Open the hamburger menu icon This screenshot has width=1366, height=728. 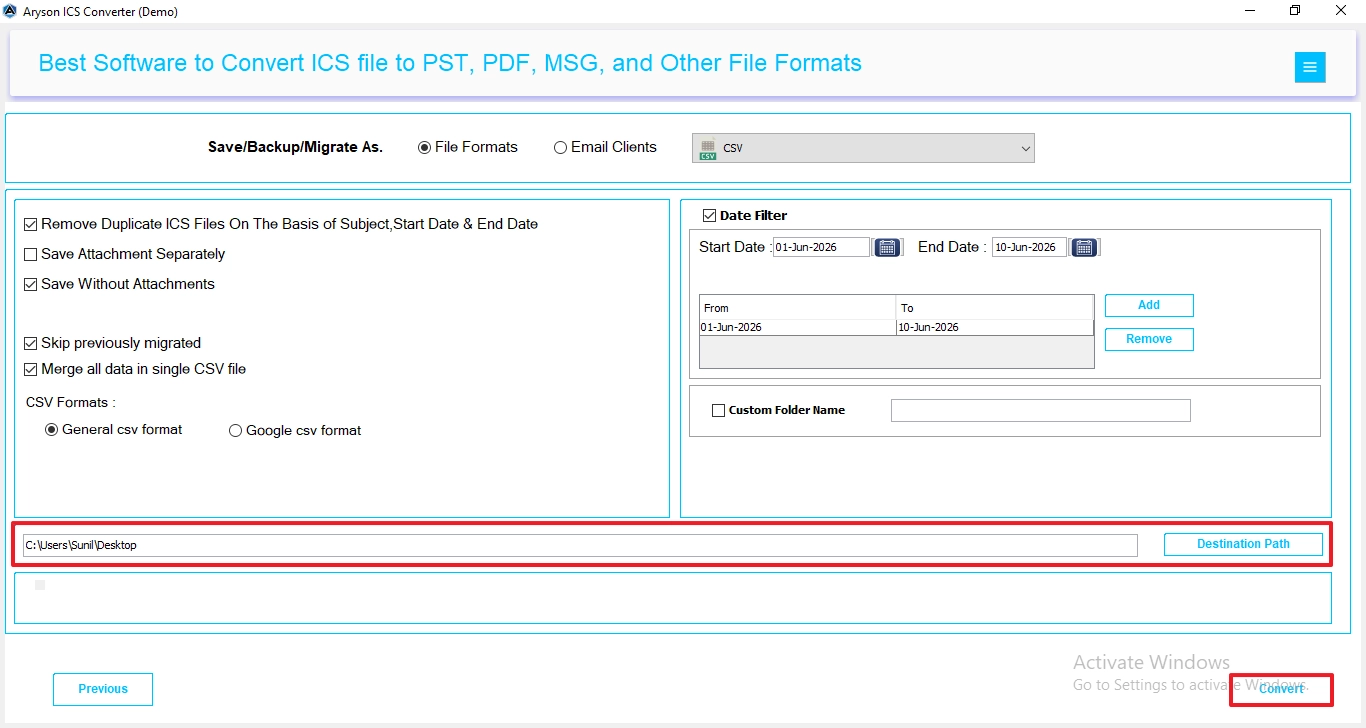[x=1309, y=67]
